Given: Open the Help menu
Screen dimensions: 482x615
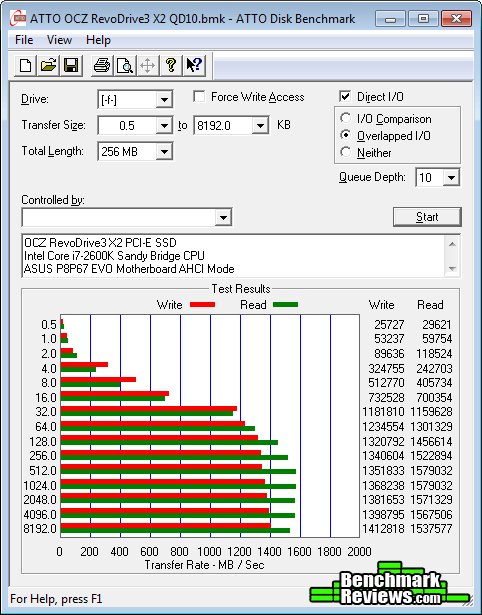Looking at the screenshot, I should 98,40.
